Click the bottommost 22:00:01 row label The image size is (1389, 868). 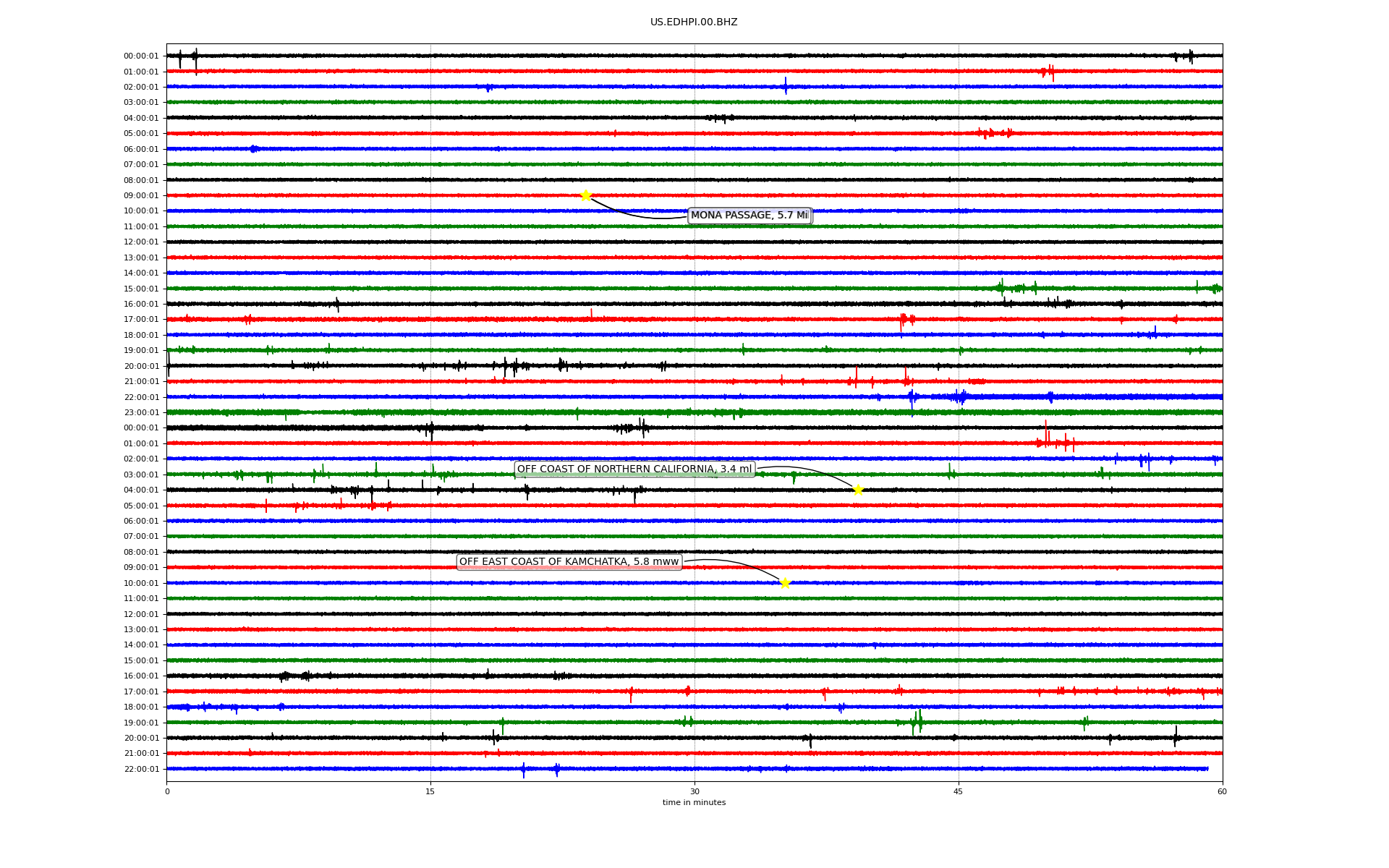(x=141, y=770)
